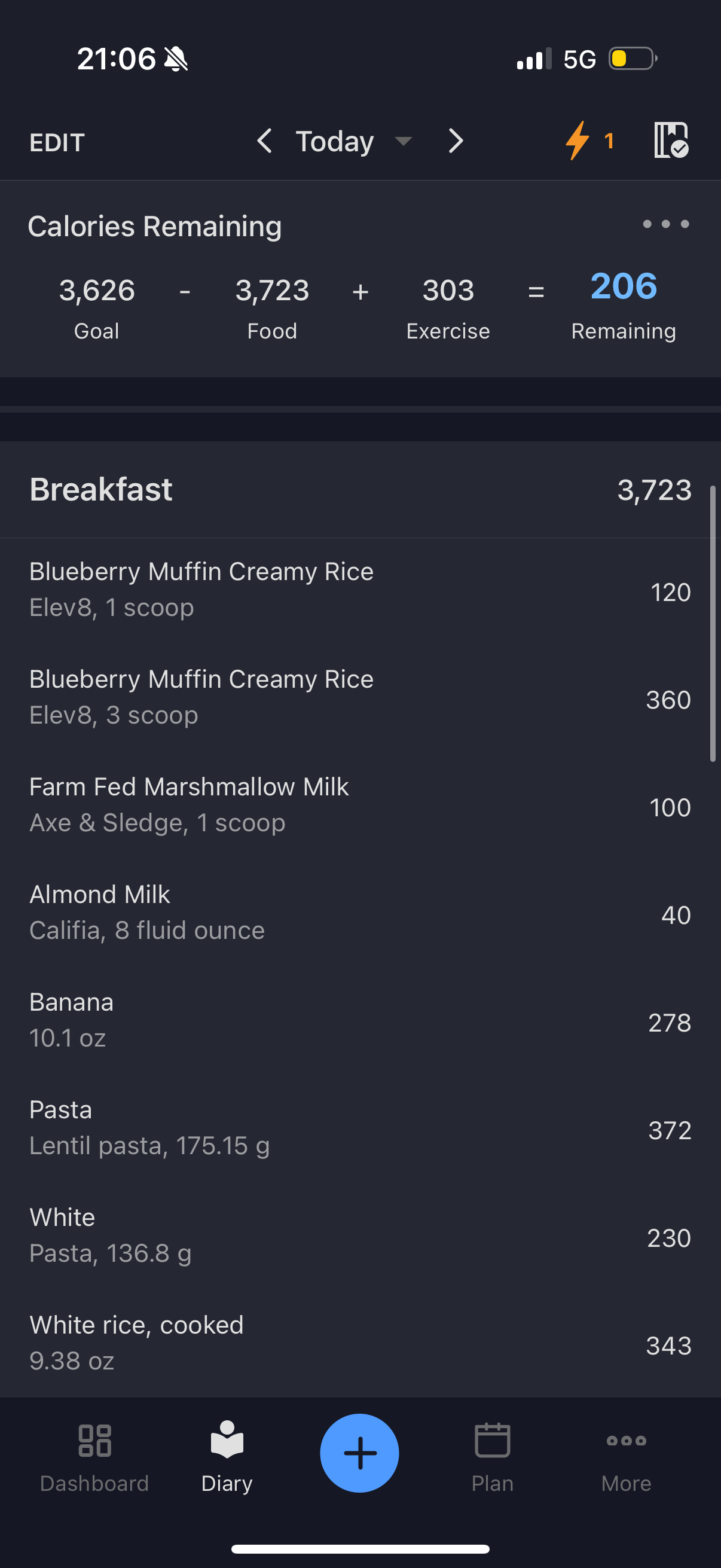Go to next day with right chevron

pos(456,141)
